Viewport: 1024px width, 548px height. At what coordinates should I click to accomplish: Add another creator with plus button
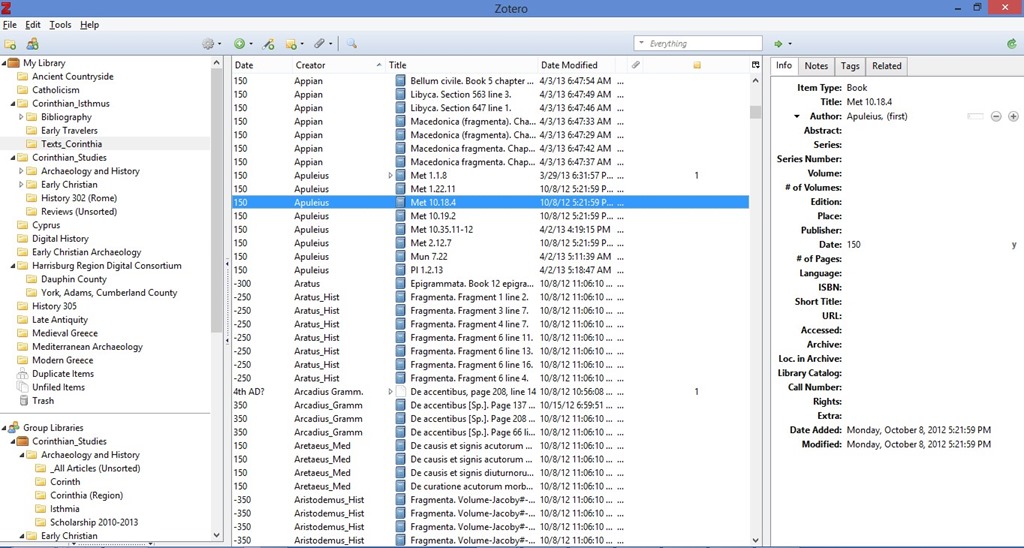(1013, 116)
